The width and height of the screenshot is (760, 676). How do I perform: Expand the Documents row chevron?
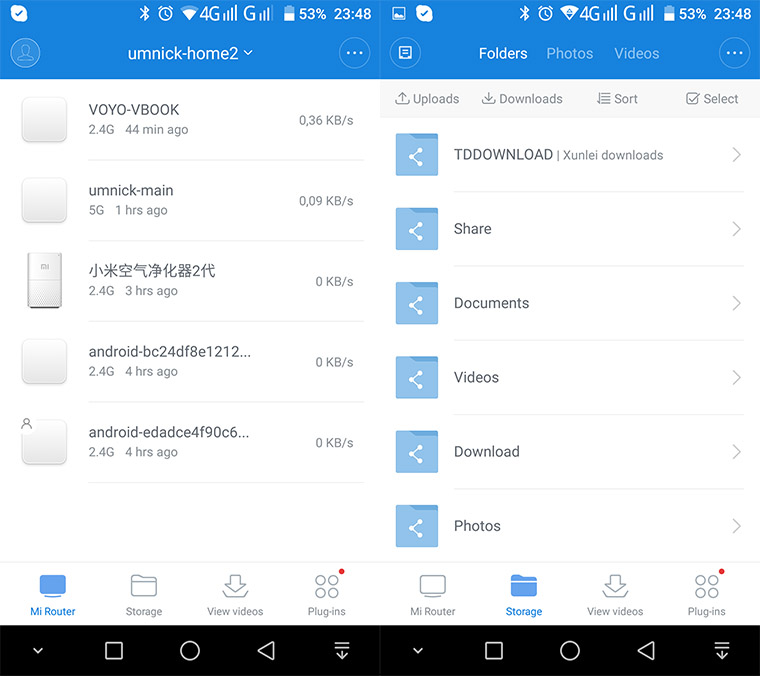pos(736,303)
